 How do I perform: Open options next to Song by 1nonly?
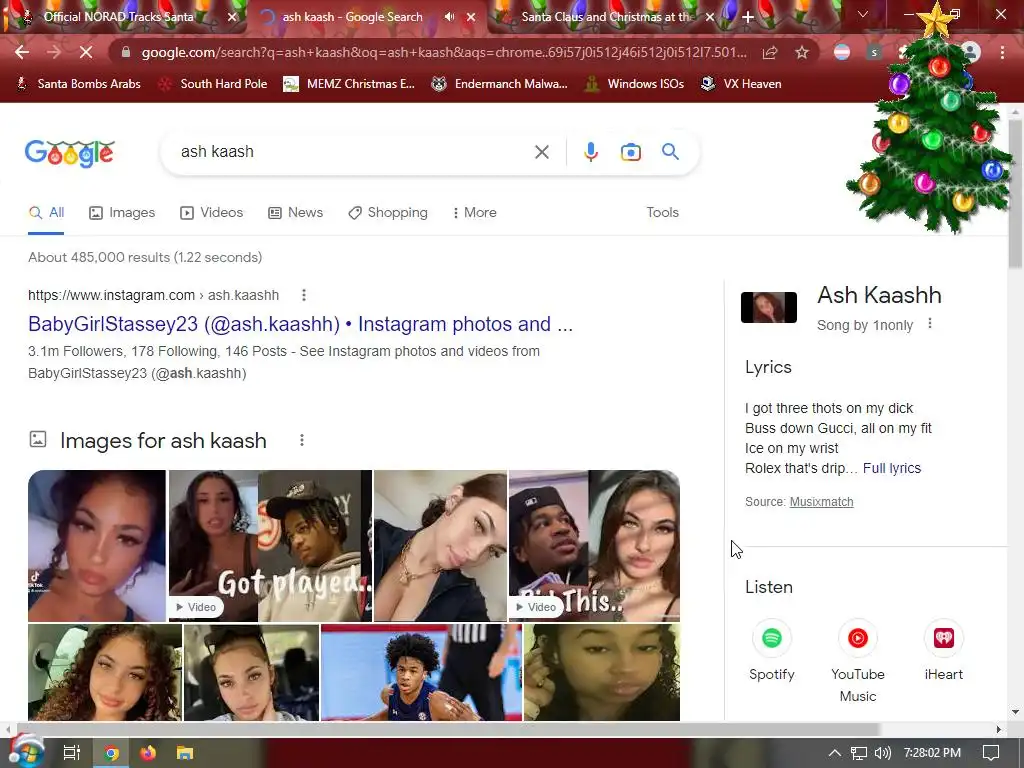[930, 324]
